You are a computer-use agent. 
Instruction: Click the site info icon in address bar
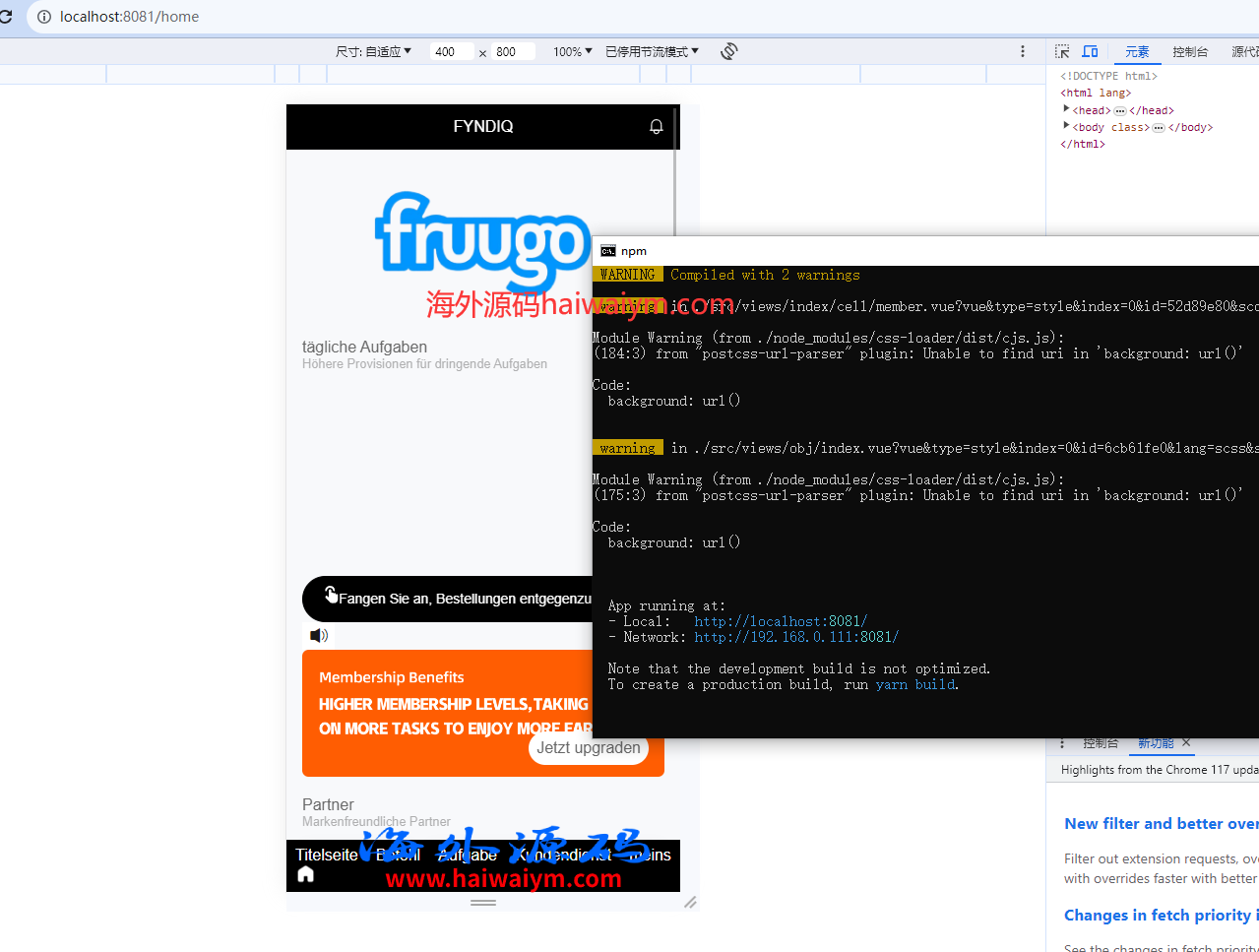pyautogui.click(x=44, y=17)
